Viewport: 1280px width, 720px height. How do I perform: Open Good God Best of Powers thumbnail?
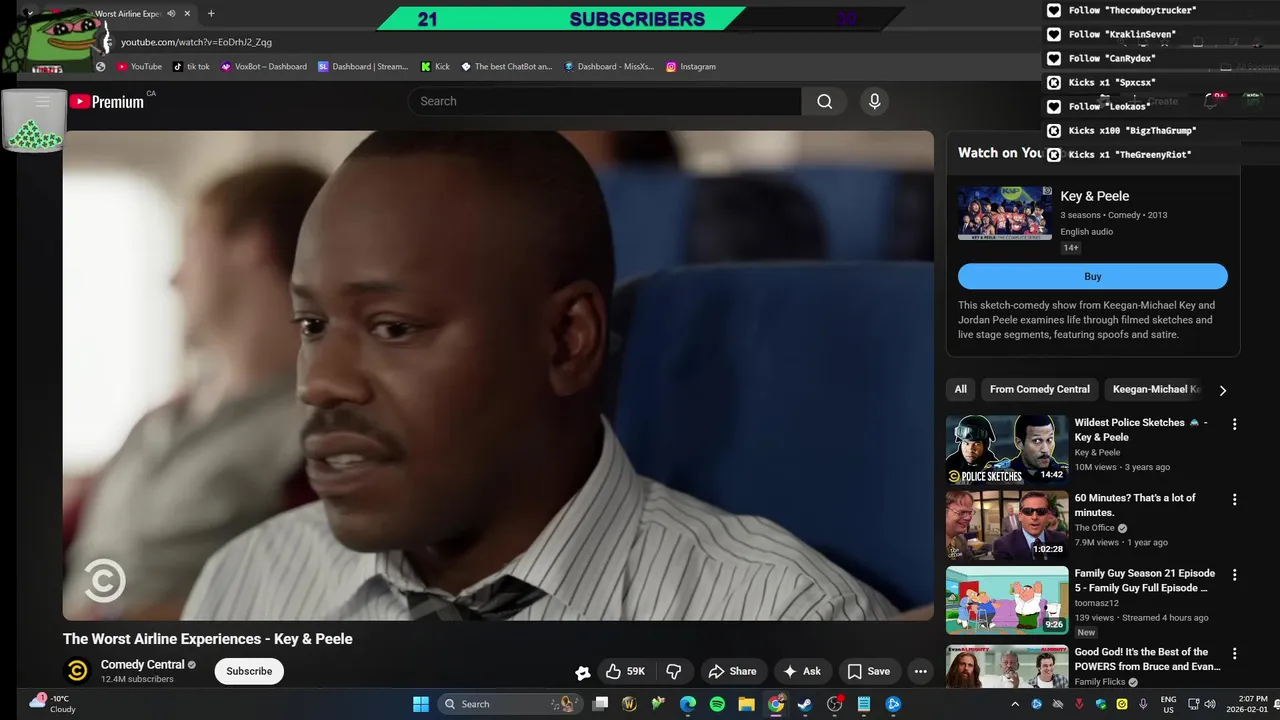click(1007, 666)
